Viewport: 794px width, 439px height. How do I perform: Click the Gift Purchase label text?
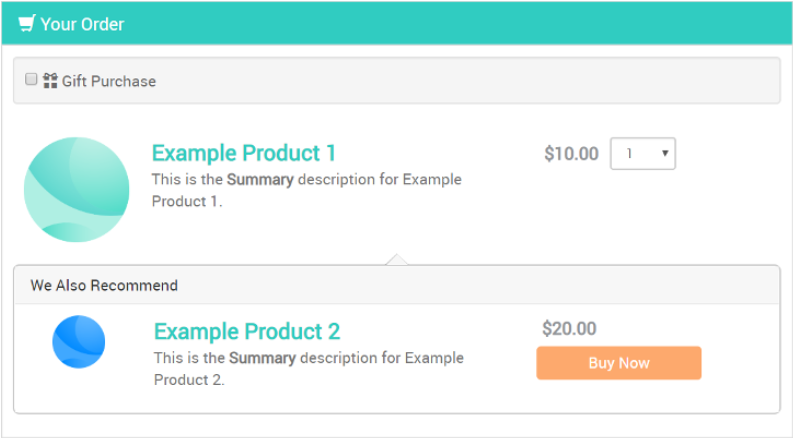tap(109, 81)
